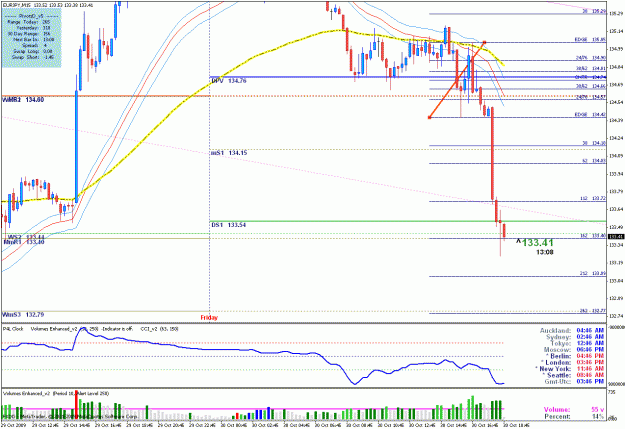Viewport: 625px width, 429px height.
Task: Click the large green 133.41 price readout
Action: pos(537,242)
